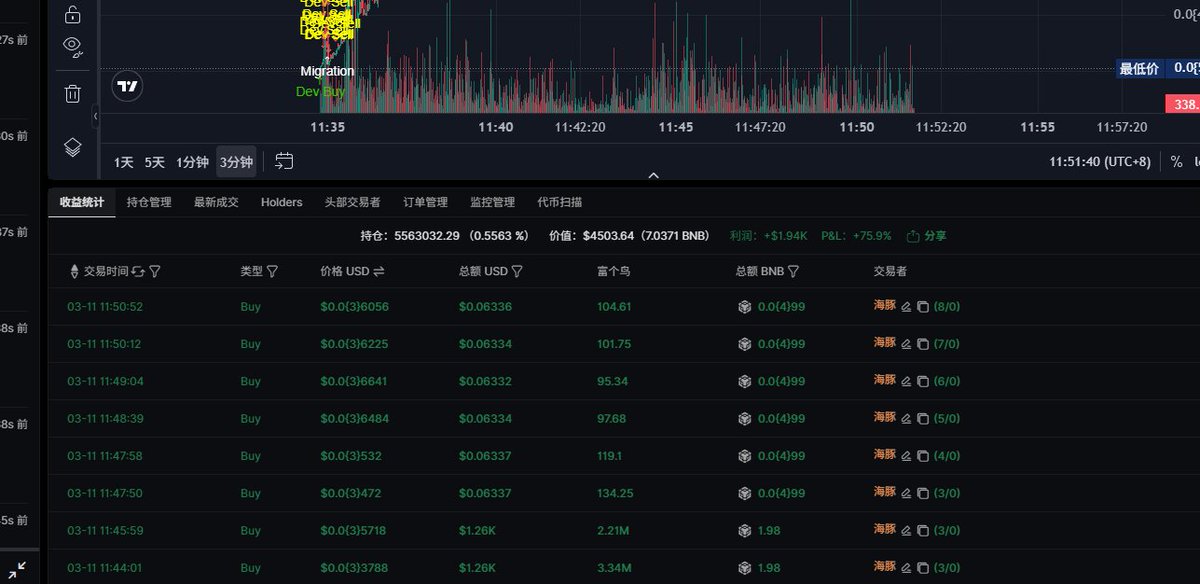Open the filter funnel for 总额 BNB column
Screen dimensions: 1200x584
(x=793, y=271)
